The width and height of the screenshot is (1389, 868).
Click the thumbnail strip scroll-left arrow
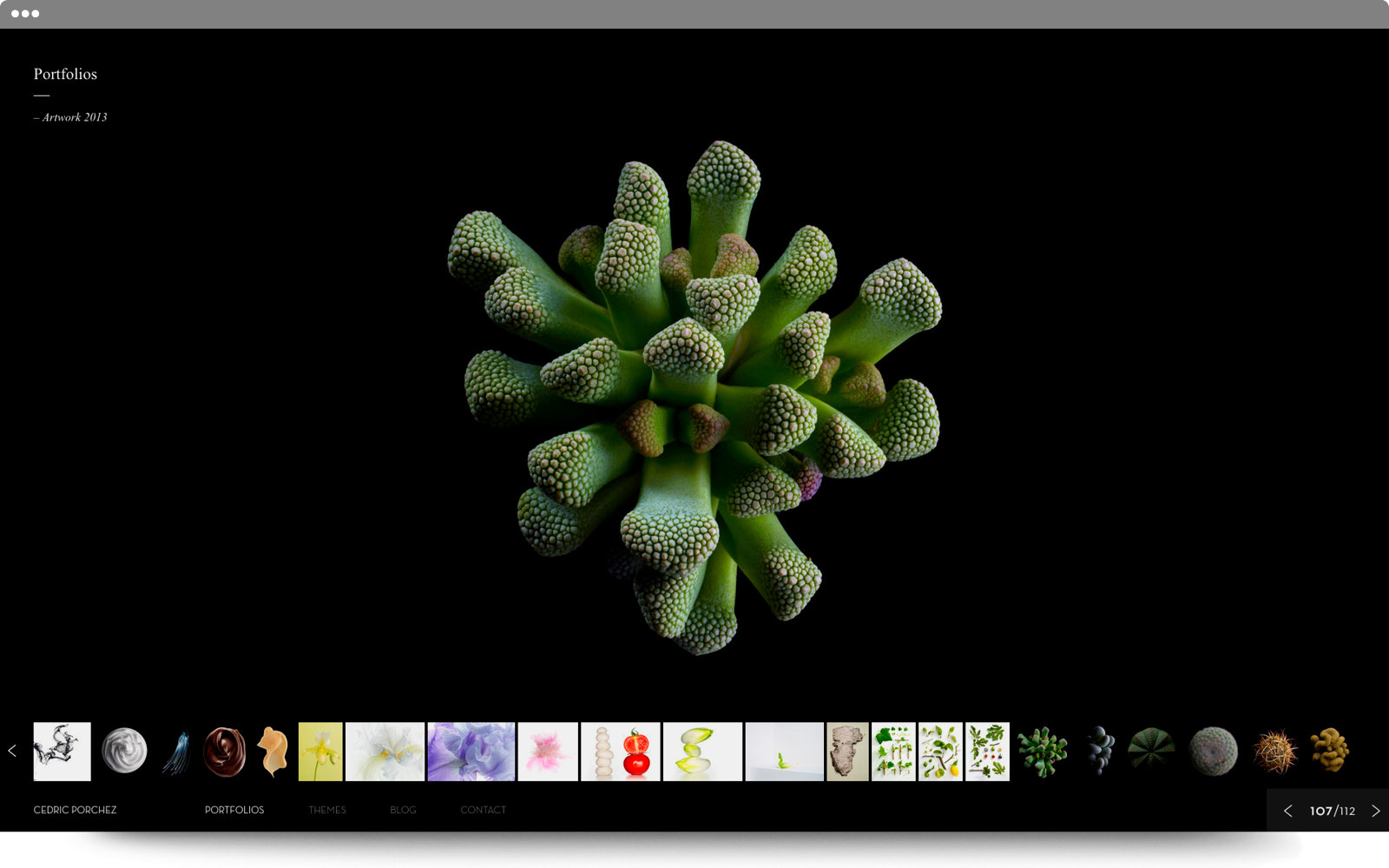[x=12, y=751]
